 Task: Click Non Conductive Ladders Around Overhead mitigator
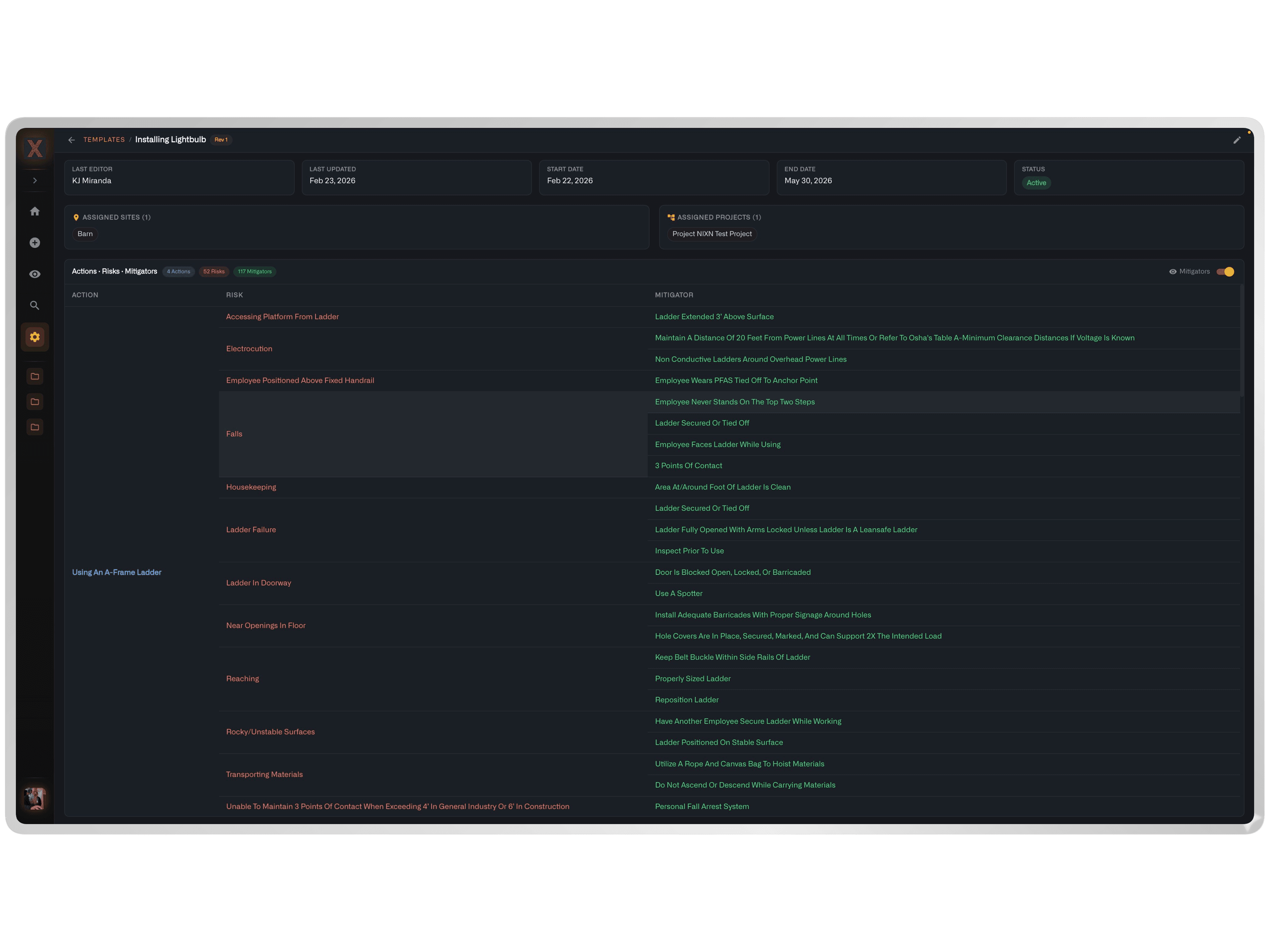751,359
